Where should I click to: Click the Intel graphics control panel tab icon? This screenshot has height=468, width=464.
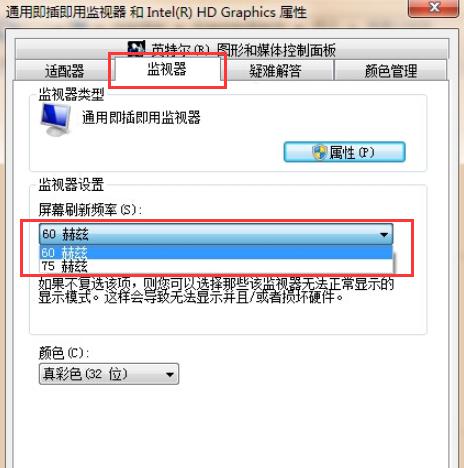tap(137, 47)
